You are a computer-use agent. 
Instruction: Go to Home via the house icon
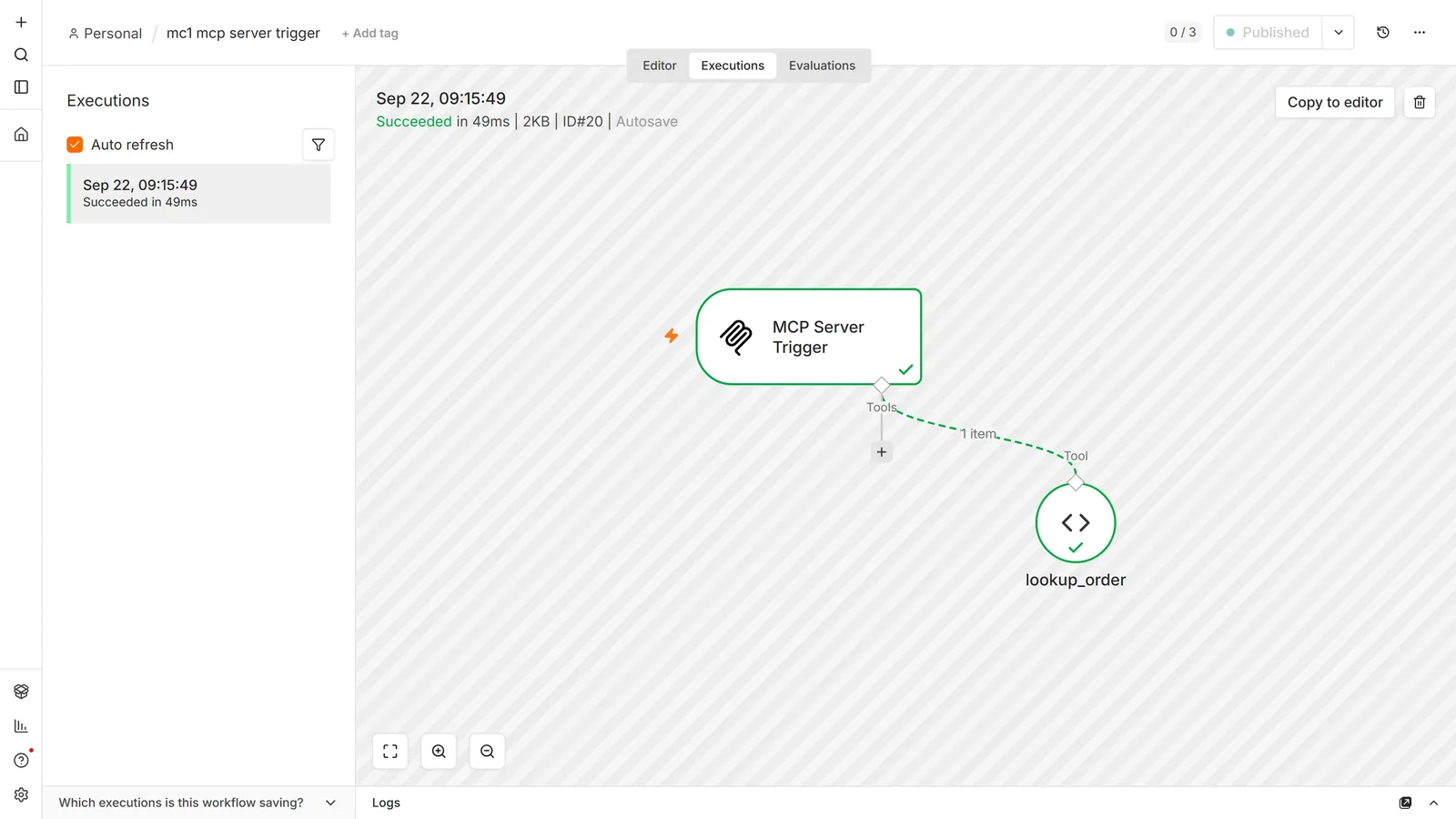pos(21,135)
